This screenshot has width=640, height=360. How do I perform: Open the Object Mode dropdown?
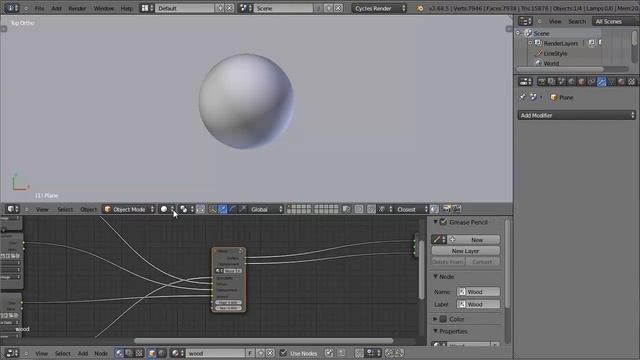coord(129,209)
